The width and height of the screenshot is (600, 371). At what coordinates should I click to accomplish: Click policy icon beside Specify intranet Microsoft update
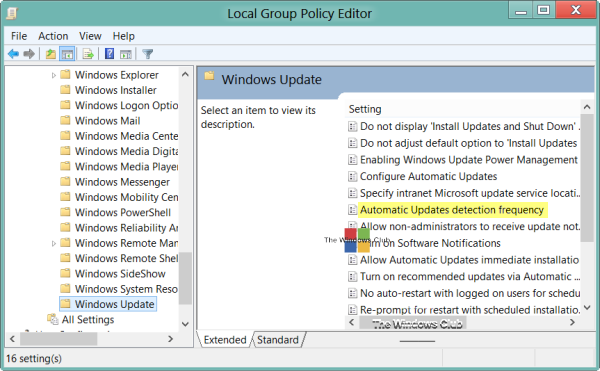click(x=352, y=193)
